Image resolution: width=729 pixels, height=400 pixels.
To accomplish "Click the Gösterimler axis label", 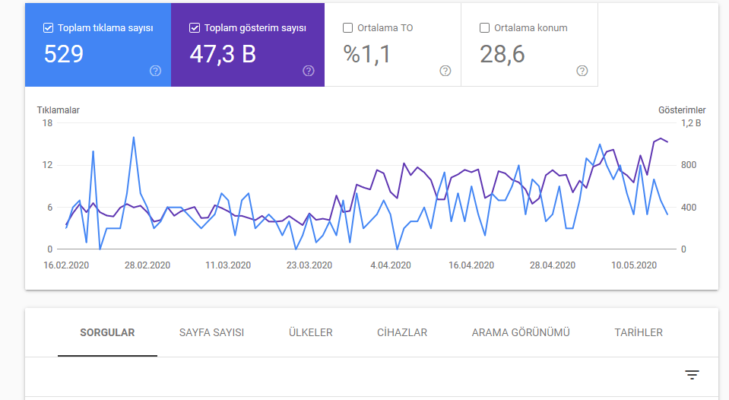I will point(682,109).
